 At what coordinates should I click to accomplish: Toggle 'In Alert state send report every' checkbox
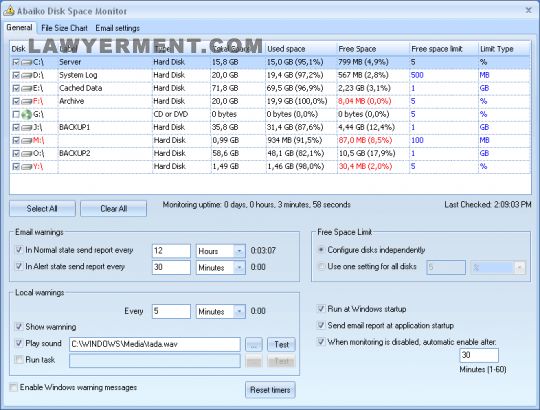click(x=19, y=266)
